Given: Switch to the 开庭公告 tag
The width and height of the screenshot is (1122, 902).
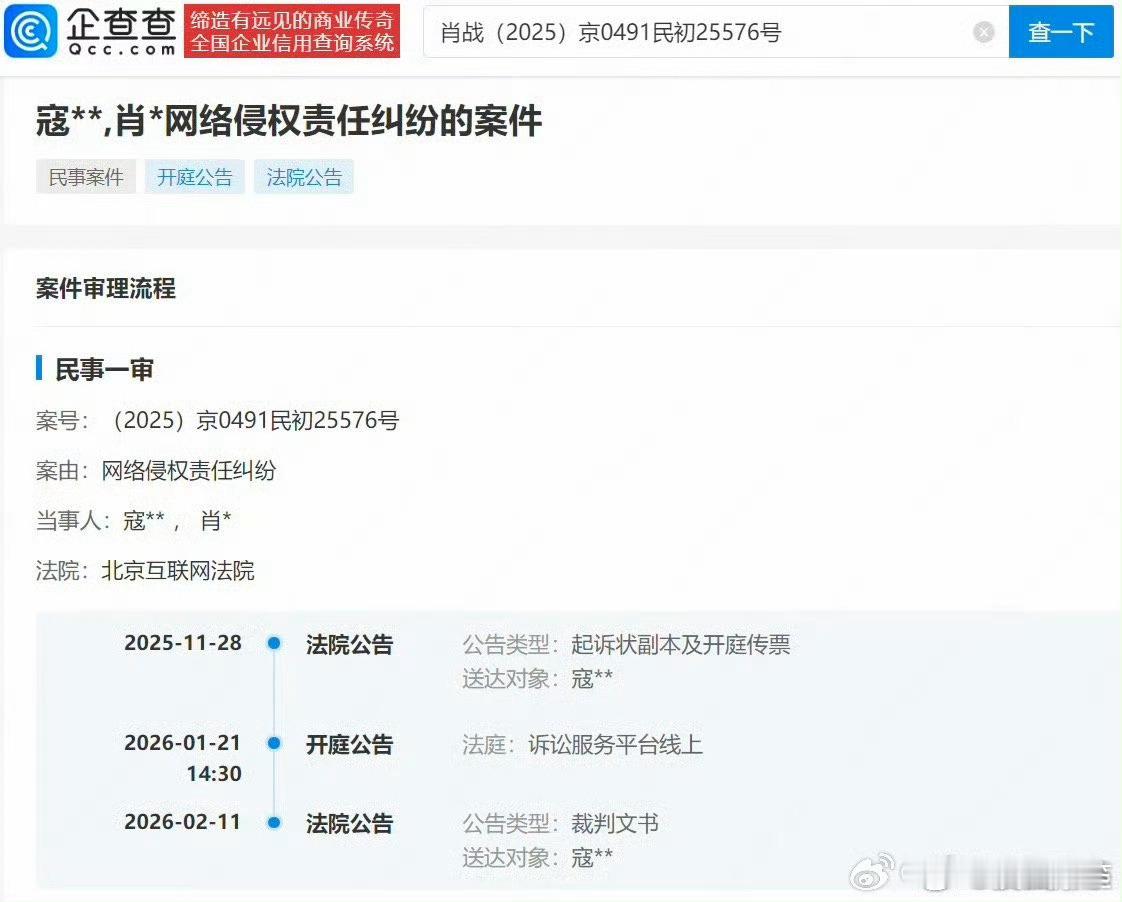Looking at the screenshot, I should pos(194,177).
